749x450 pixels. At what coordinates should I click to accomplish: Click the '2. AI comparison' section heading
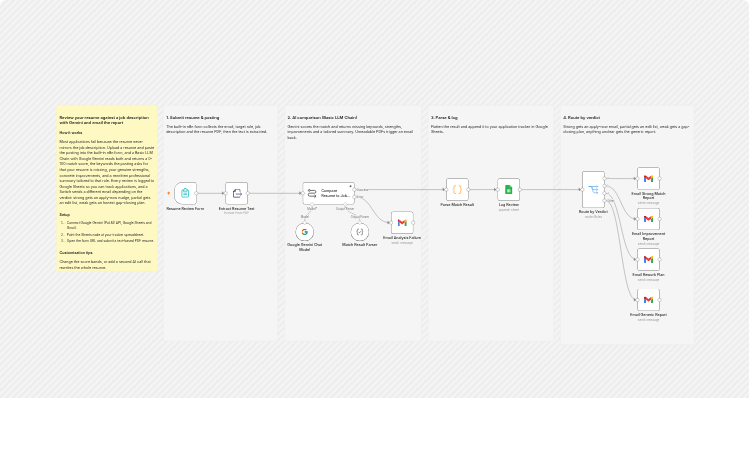[322, 118]
